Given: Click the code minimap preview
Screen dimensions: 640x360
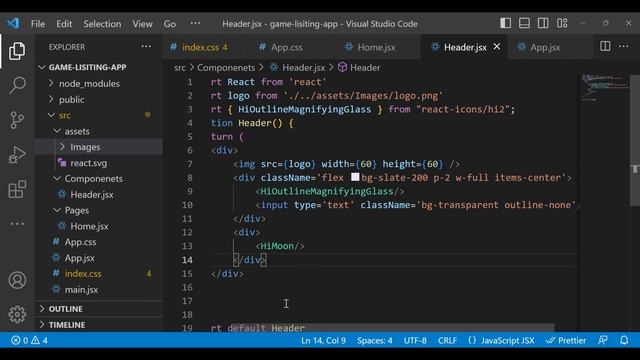Looking at the screenshot, I should click(x=604, y=87).
